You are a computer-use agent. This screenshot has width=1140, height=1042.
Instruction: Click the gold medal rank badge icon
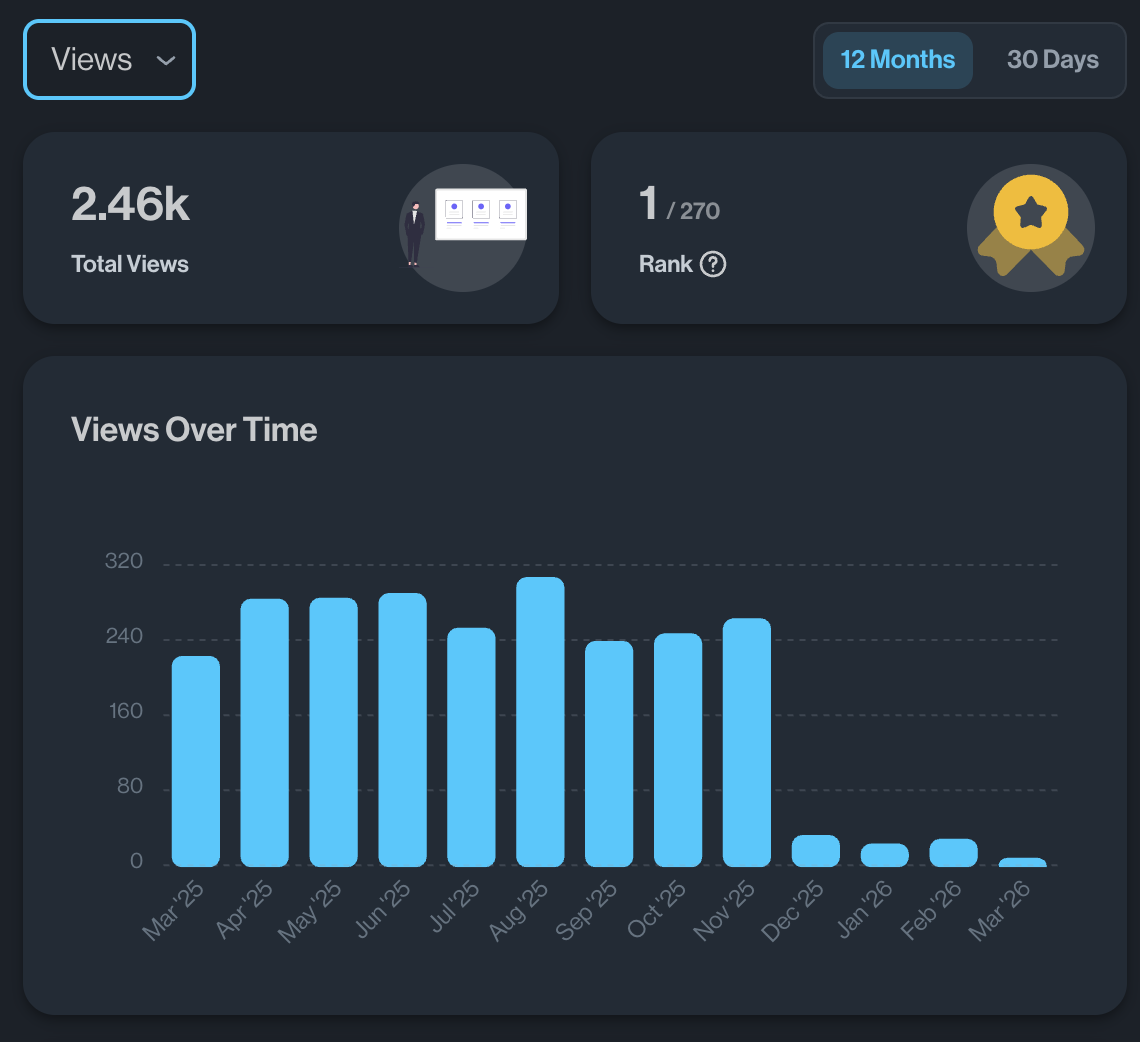pyautogui.click(x=1030, y=228)
